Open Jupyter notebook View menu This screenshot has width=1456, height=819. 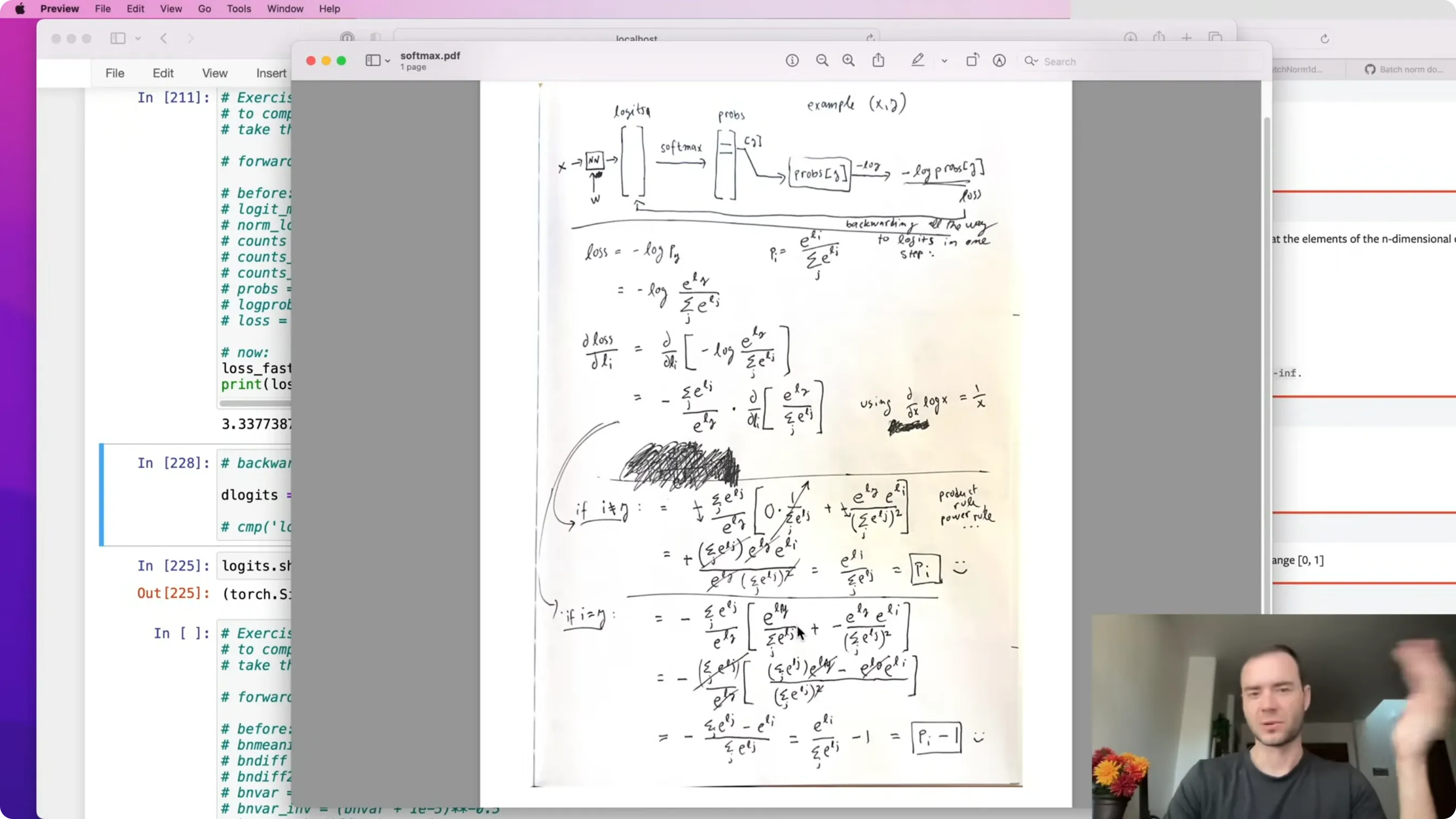coord(215,73)
